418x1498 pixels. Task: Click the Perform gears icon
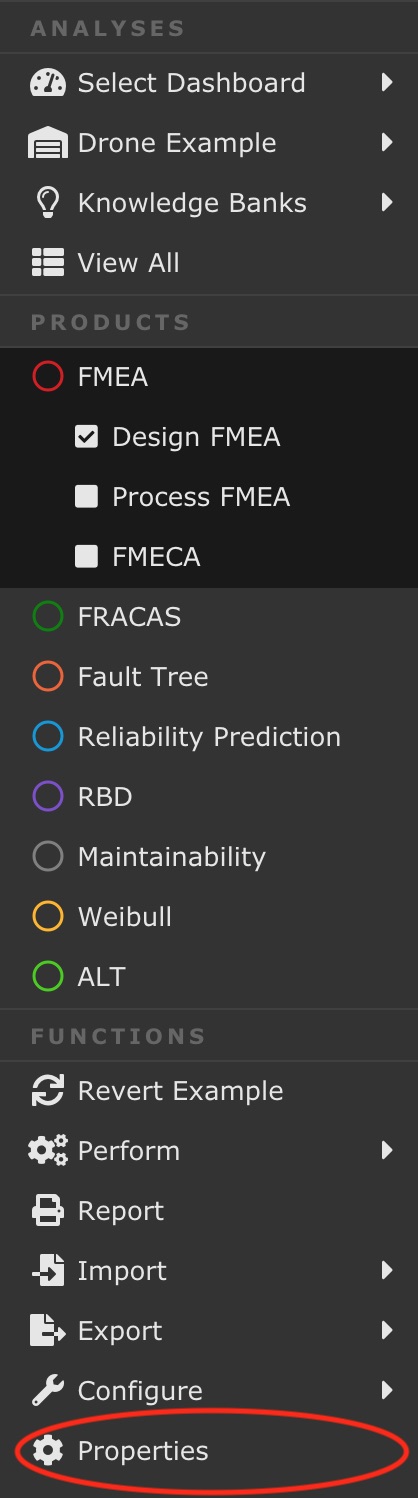47,1151
